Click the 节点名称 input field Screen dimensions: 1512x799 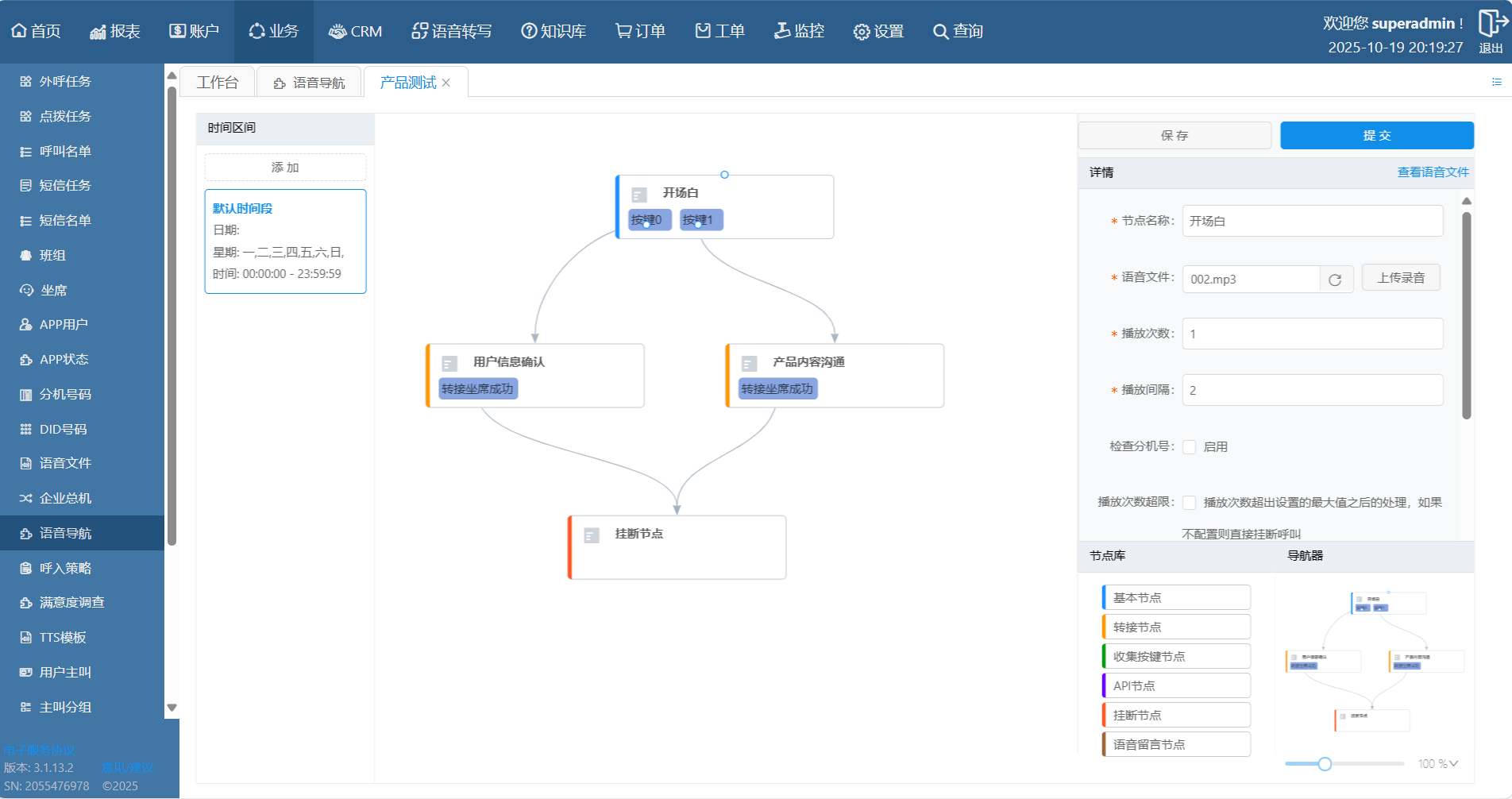coord(1312,221)
